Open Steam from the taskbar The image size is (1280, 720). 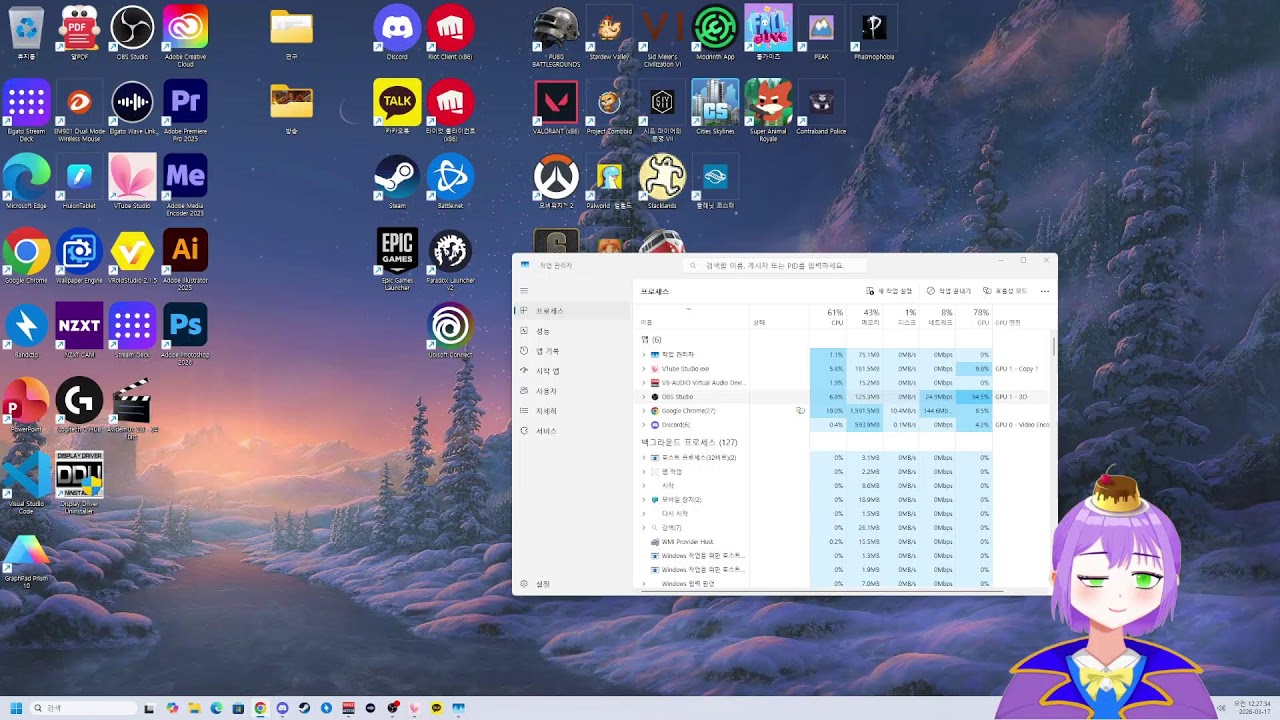point(304,708)
